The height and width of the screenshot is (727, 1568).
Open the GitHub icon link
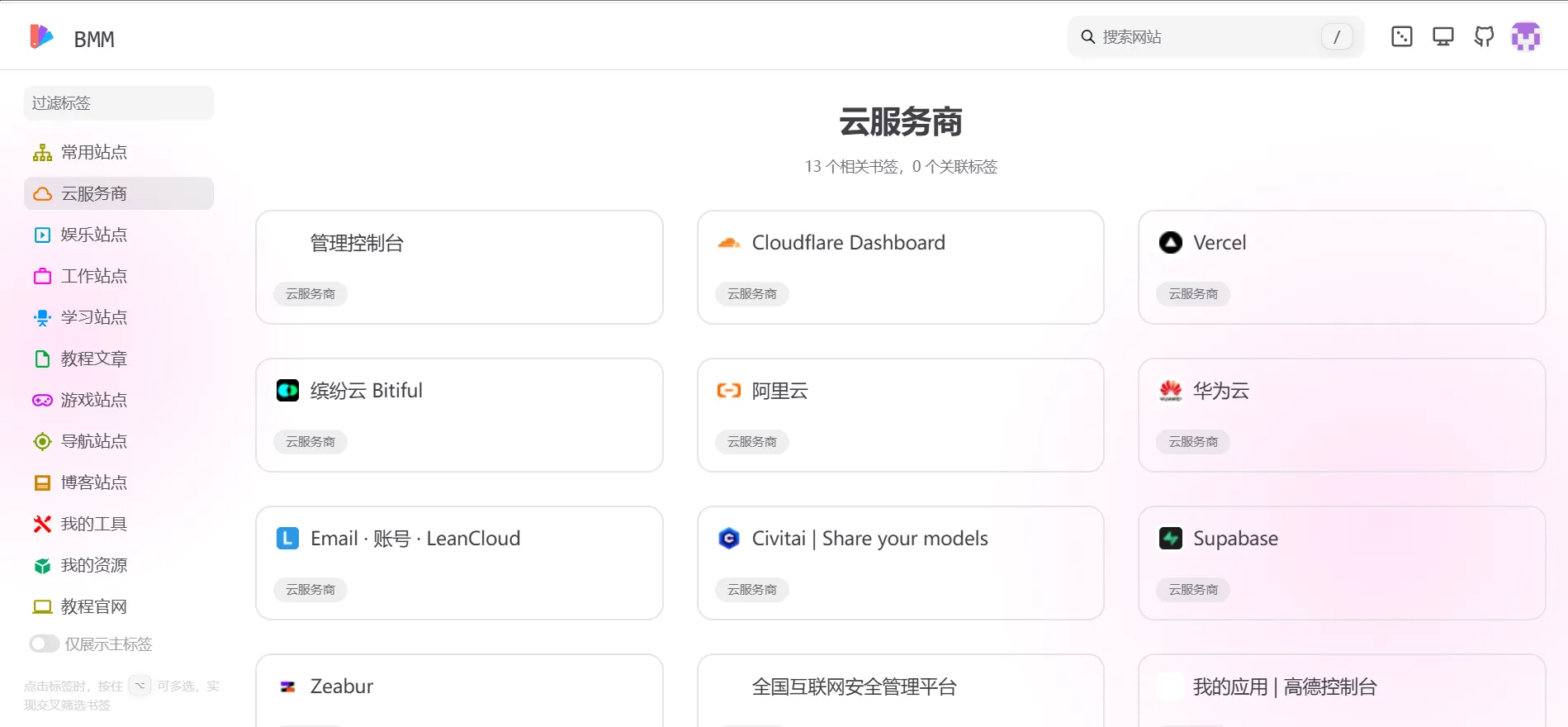coord(1485,36)
